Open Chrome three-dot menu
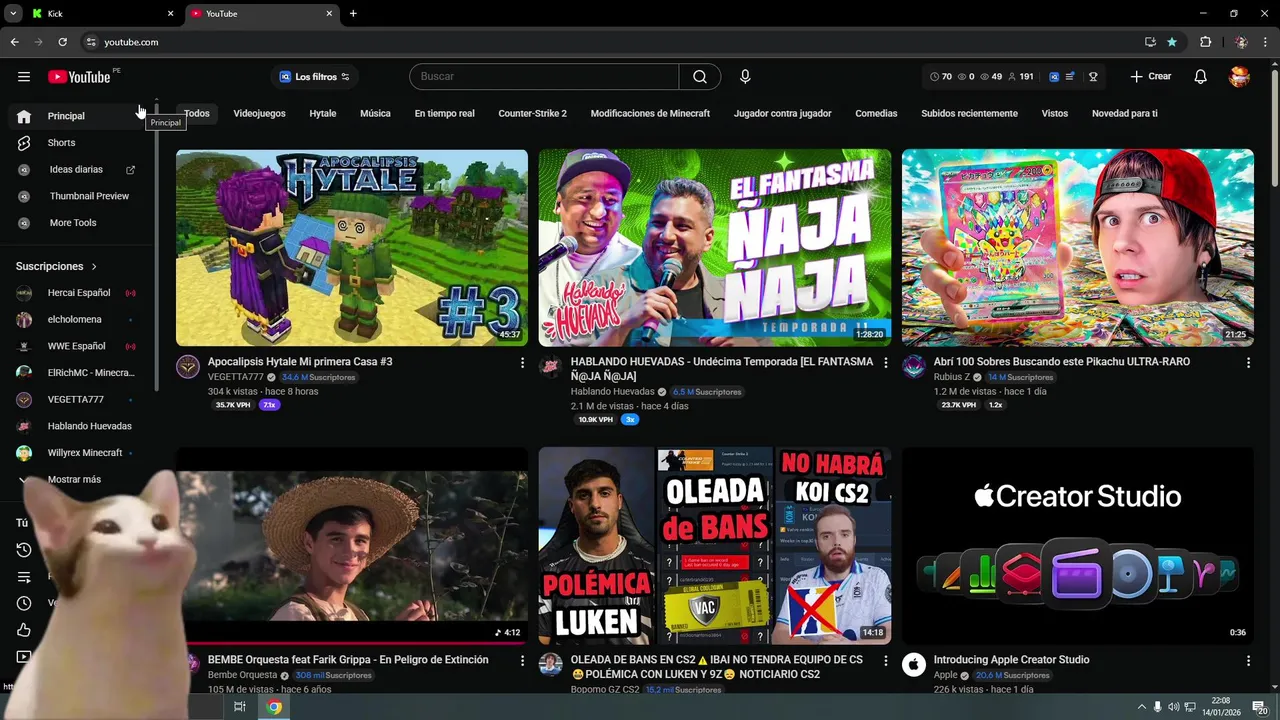The image size is (1280, 720). point(1266,42)
